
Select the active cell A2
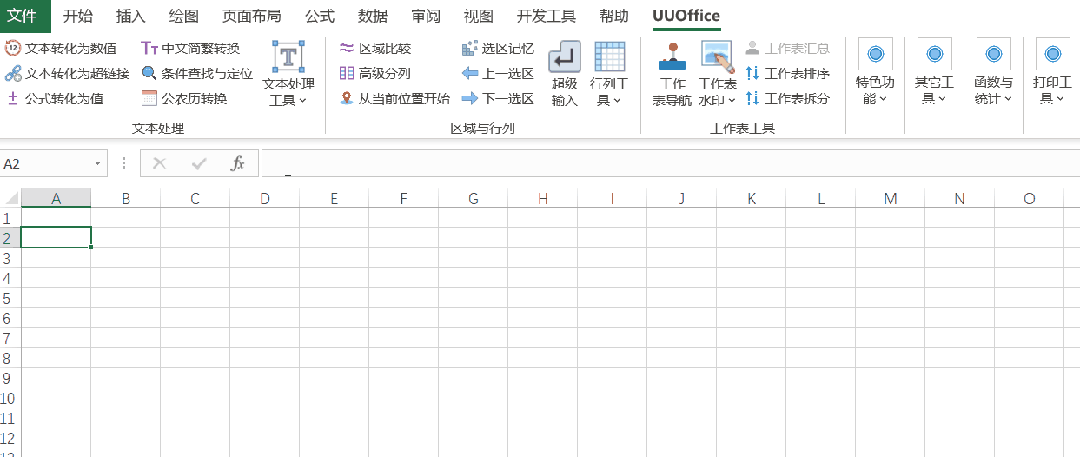click(56, 237)
